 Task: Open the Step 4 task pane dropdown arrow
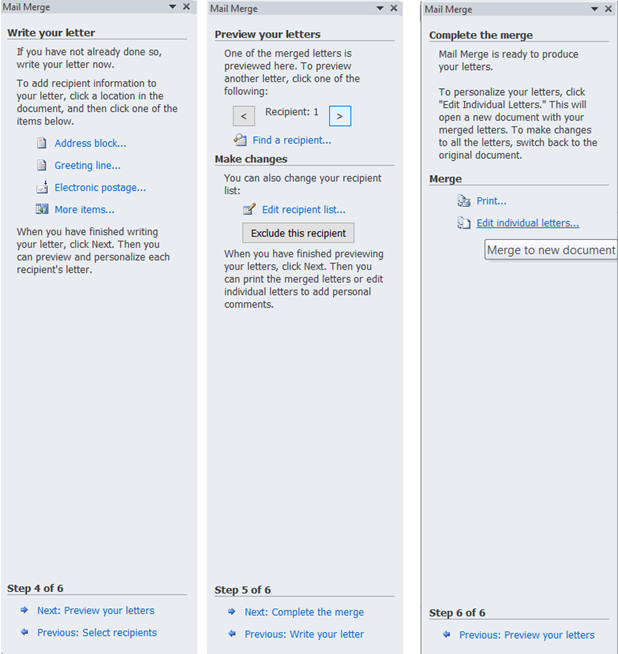click(173, 7)
